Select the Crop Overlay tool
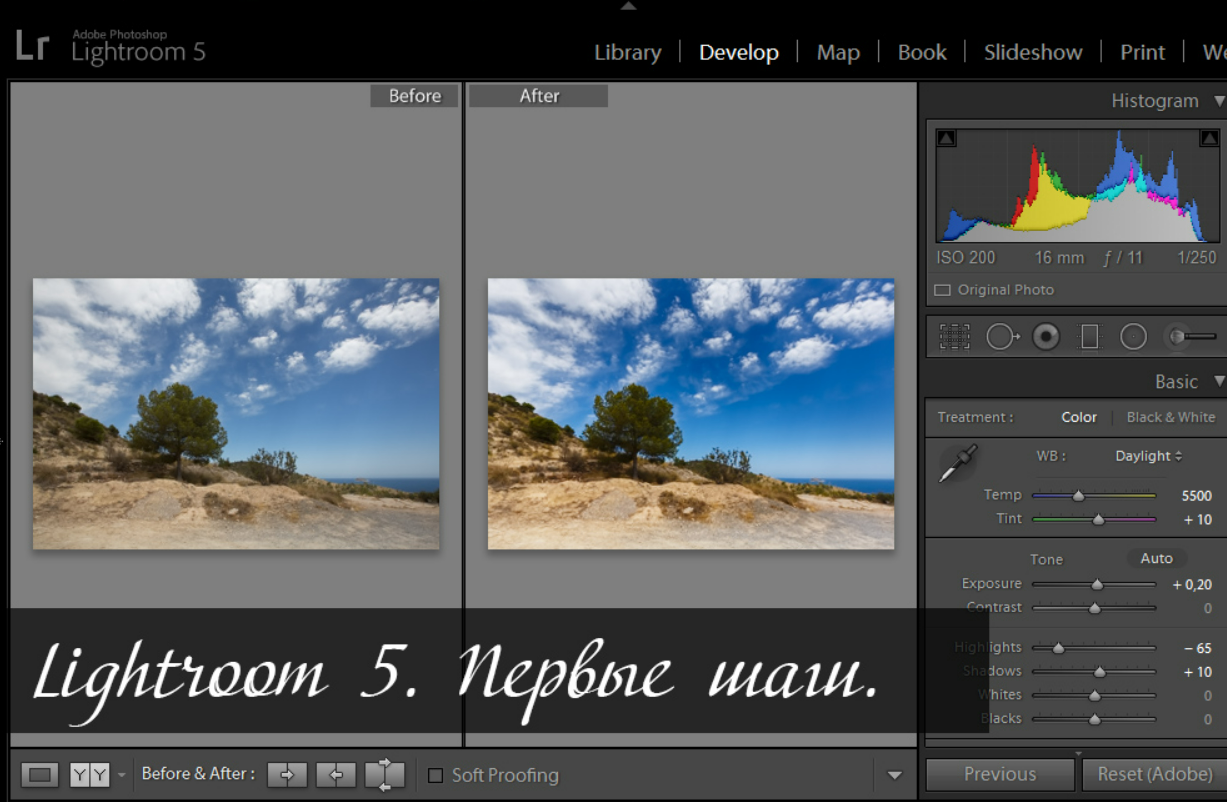 (954, 337)
